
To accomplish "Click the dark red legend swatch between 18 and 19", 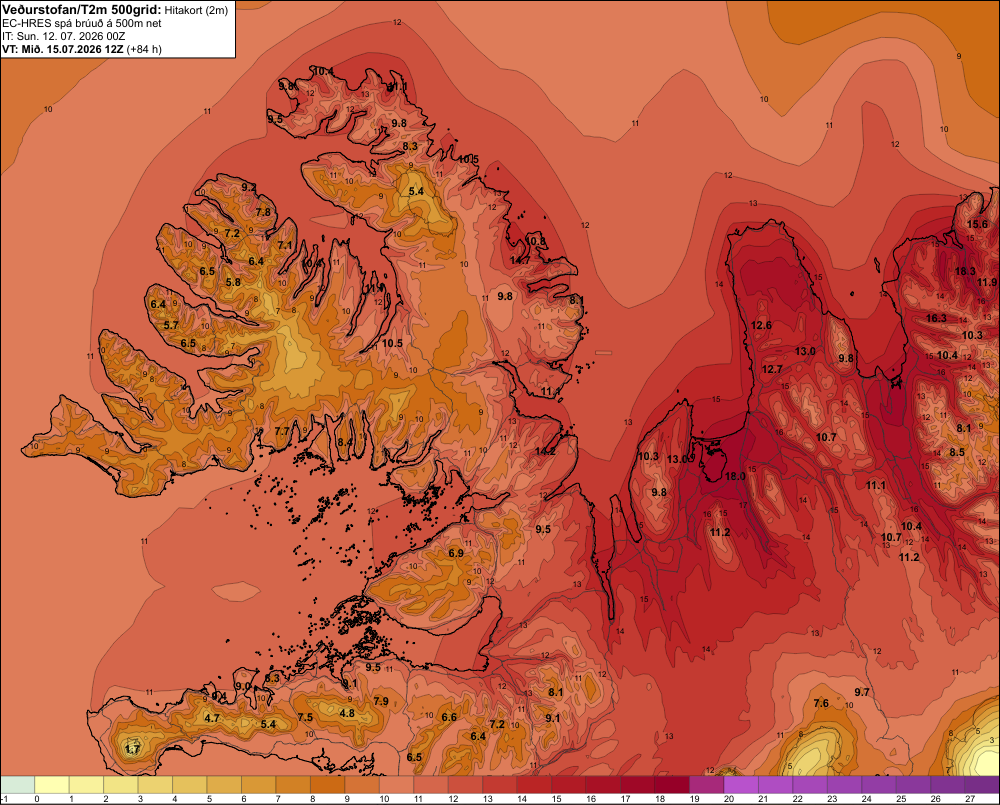I will click(673, 785).
